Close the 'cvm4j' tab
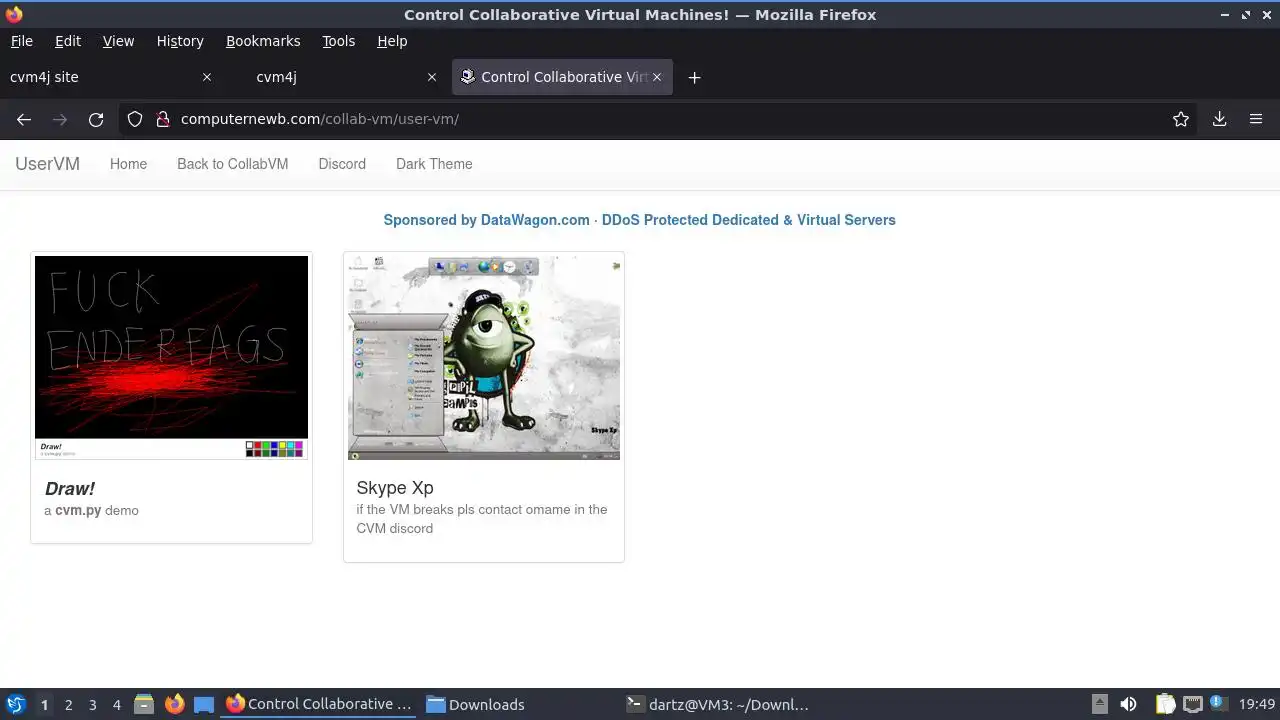1280x720 pixels. coord(432,77)
